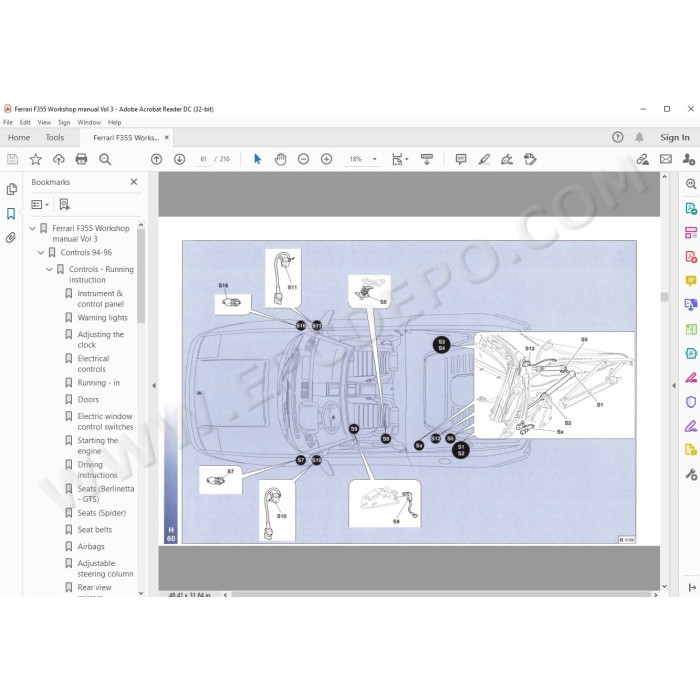
Task: Open the Starting the engine bookmark
Action: (x=98, y=446)
